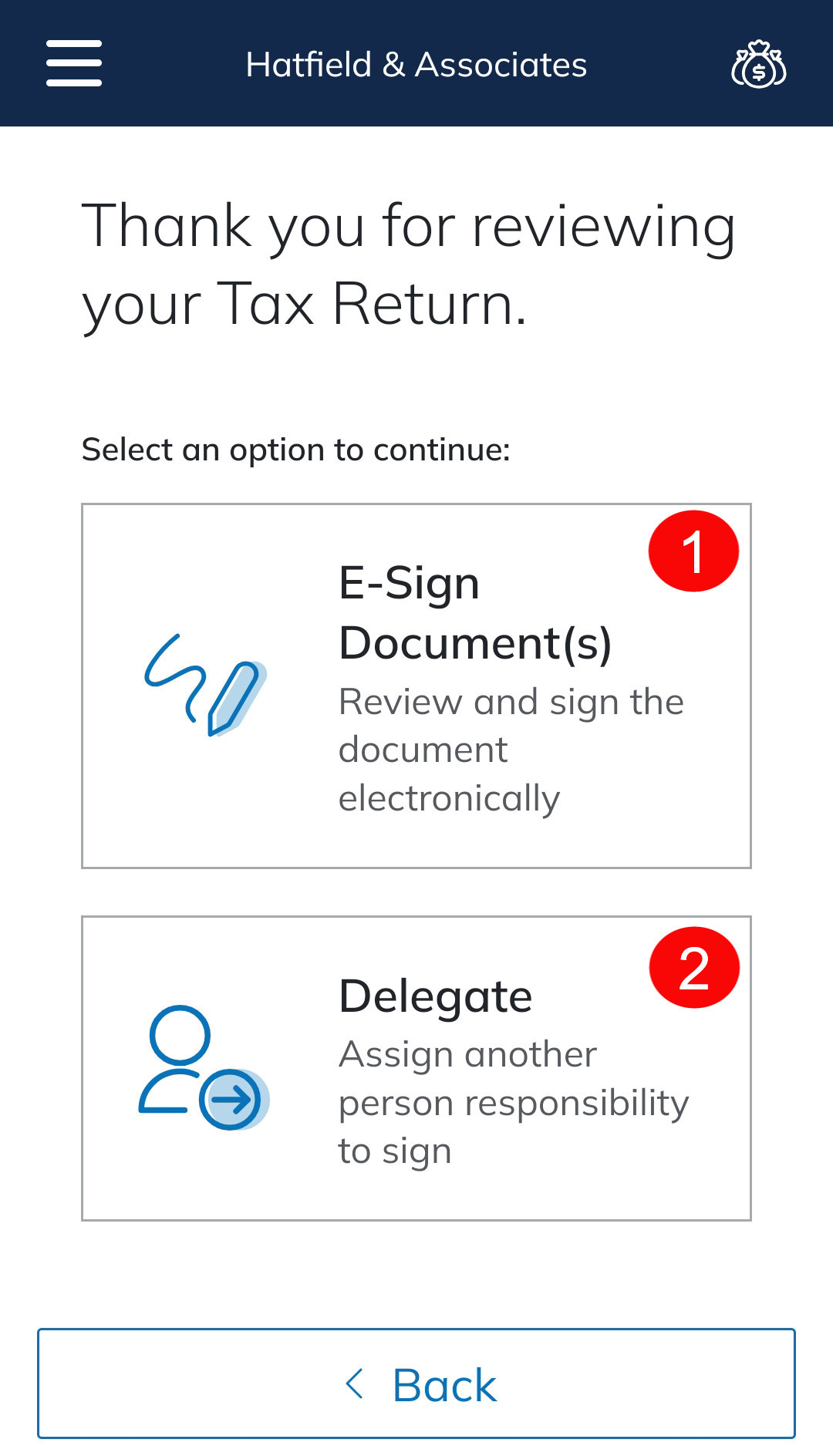Click the word "electronically" in E-Sign card

pyautogui.click(x=449, y=798)
